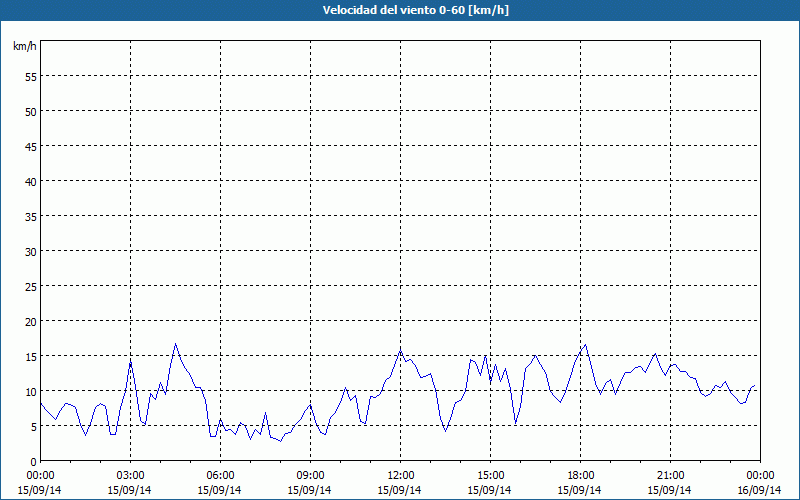Click the 12:00 time axis label
The width and height of the screenshot is (800, 500).
[x=401, y=476]
